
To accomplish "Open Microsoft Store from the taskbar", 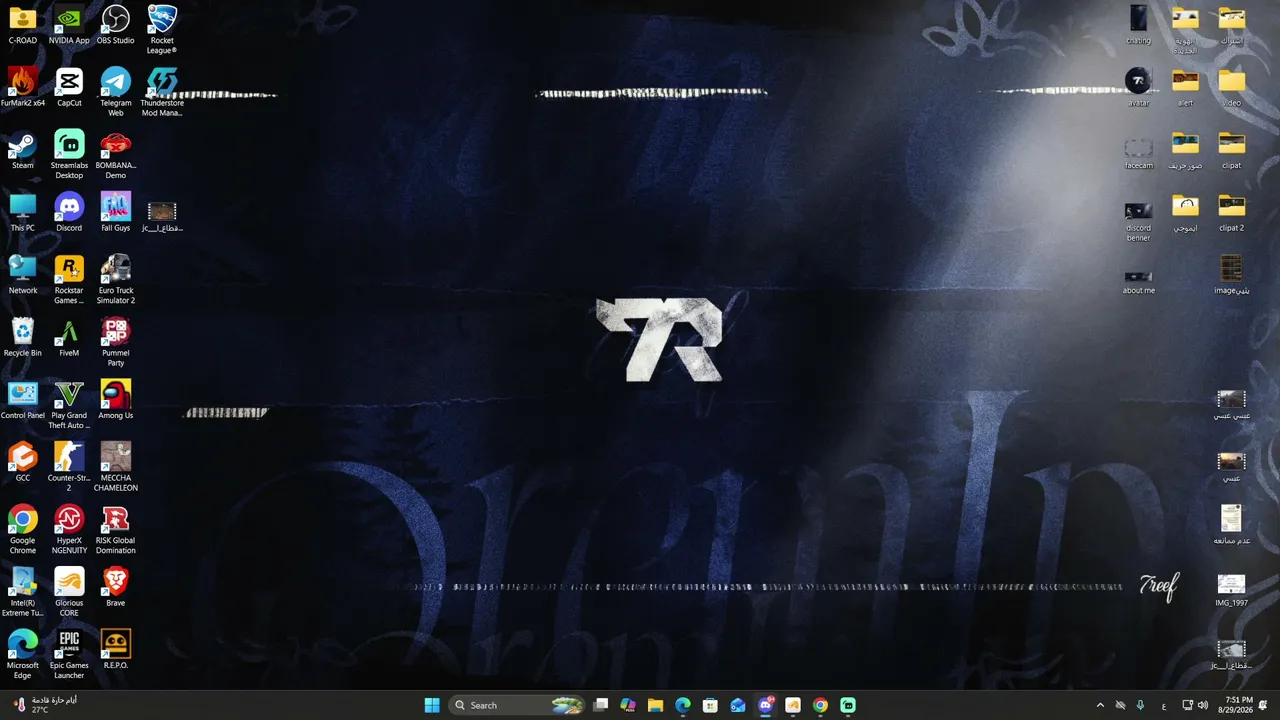I will [x=710, y=705].
